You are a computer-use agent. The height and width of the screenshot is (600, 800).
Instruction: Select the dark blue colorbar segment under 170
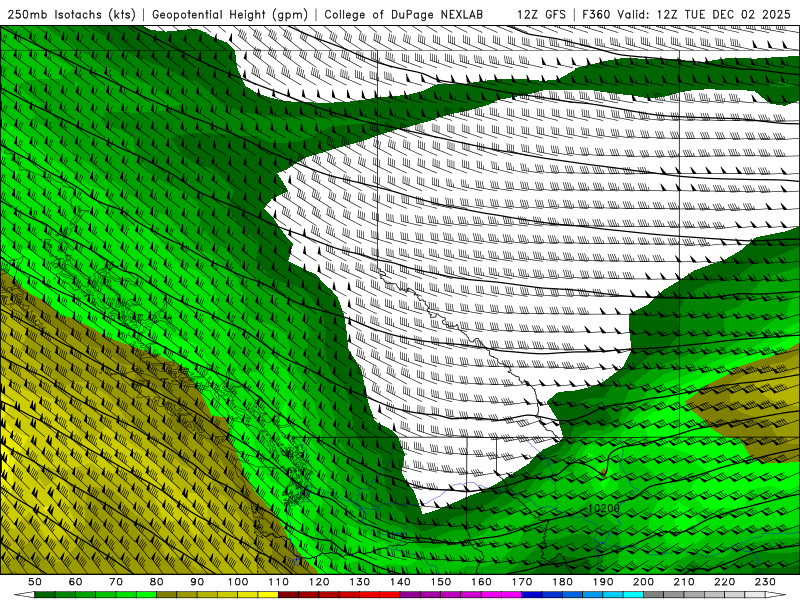click(x=532, y=595)
